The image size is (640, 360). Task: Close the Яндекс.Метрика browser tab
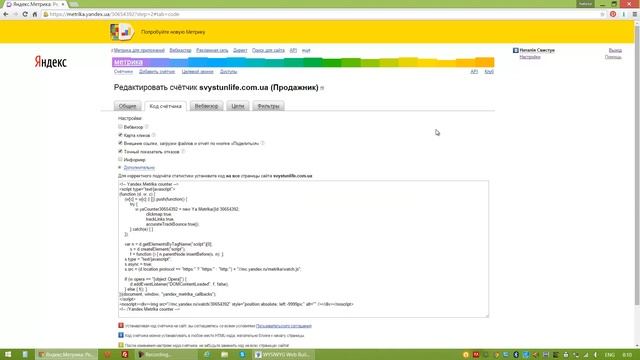(x=63, y=4)
